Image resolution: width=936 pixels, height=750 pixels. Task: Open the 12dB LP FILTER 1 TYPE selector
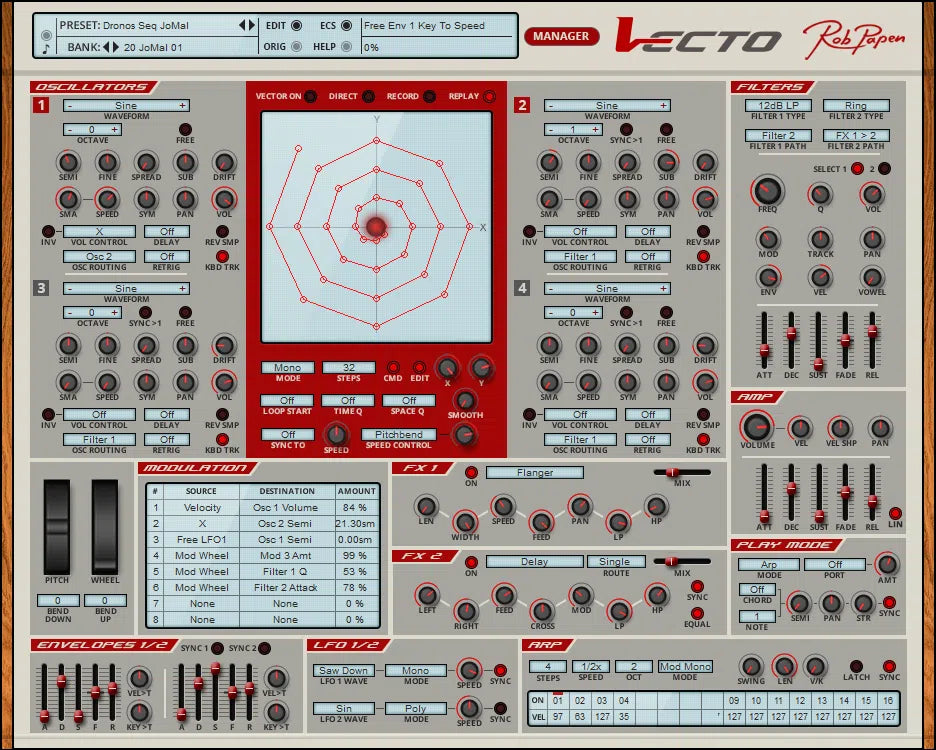pos(777,104)
